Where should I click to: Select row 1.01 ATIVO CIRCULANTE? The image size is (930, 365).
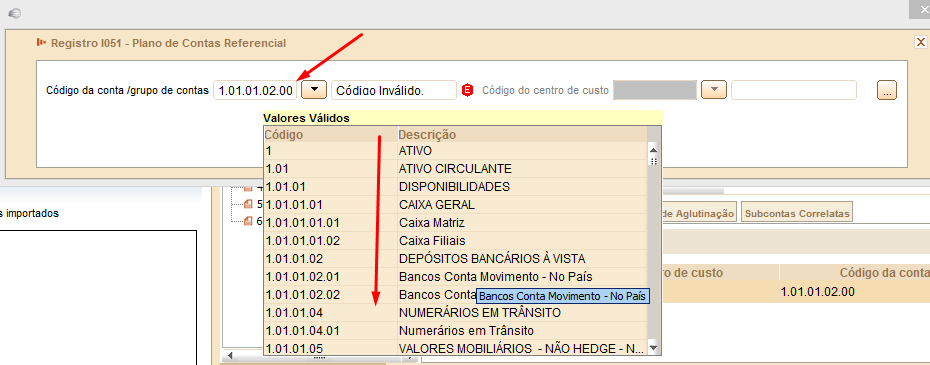[x=456, y=169]
